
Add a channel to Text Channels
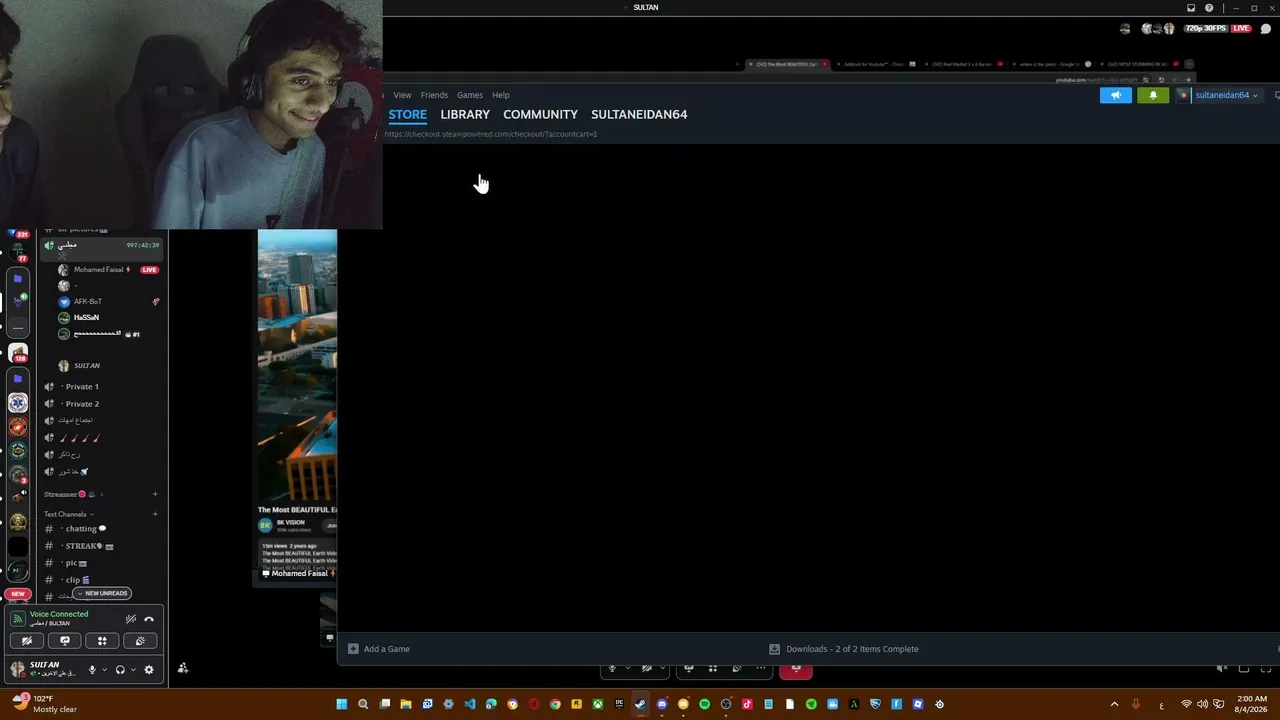155,514
